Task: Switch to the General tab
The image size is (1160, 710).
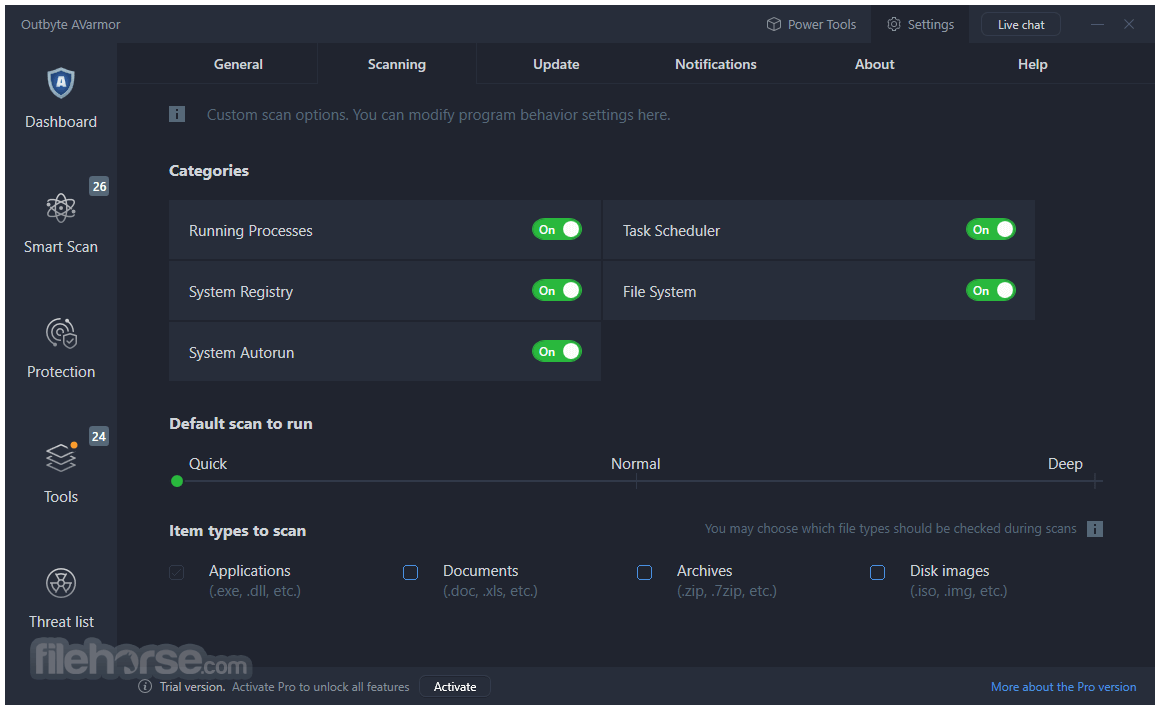Action: pyautogui.click(x=238, y=64)
